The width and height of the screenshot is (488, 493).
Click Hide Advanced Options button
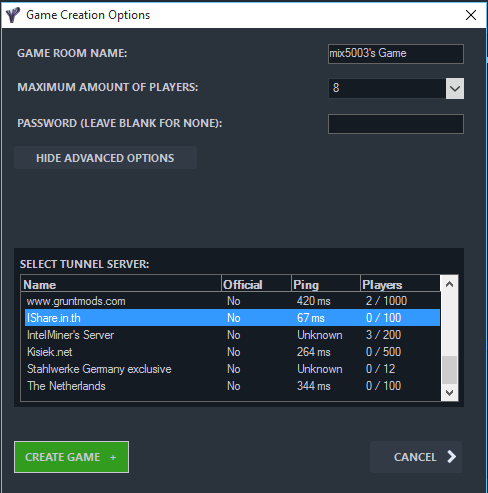tap(105, 158)
